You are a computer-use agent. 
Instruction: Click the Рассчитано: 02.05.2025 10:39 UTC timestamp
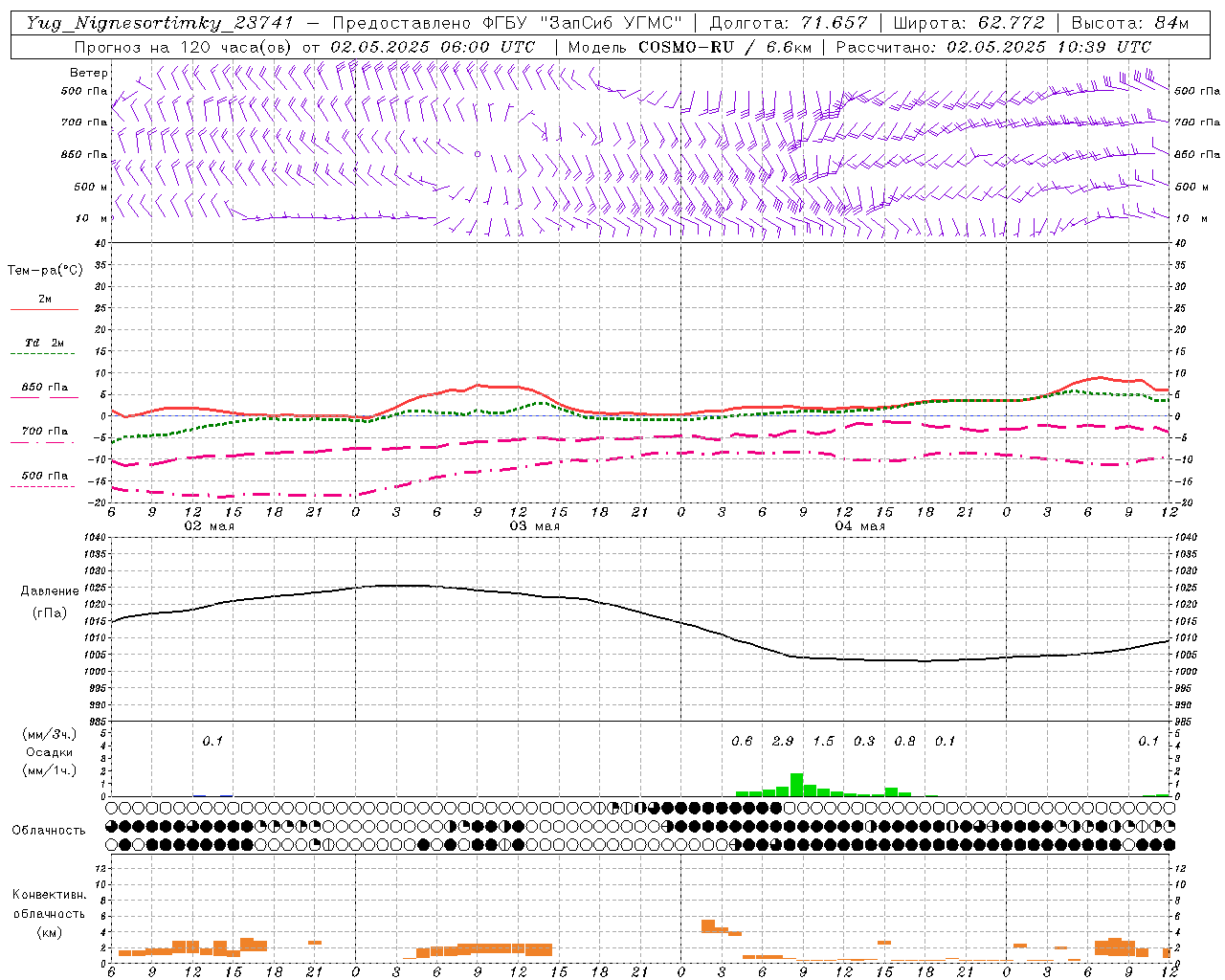[993, 47]
